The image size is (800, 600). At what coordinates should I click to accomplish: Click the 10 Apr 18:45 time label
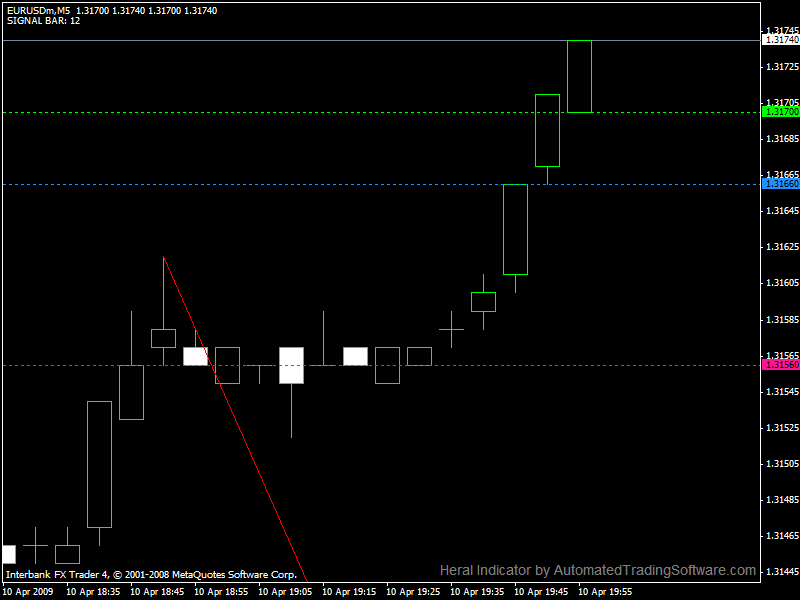[x=157, y=592]
